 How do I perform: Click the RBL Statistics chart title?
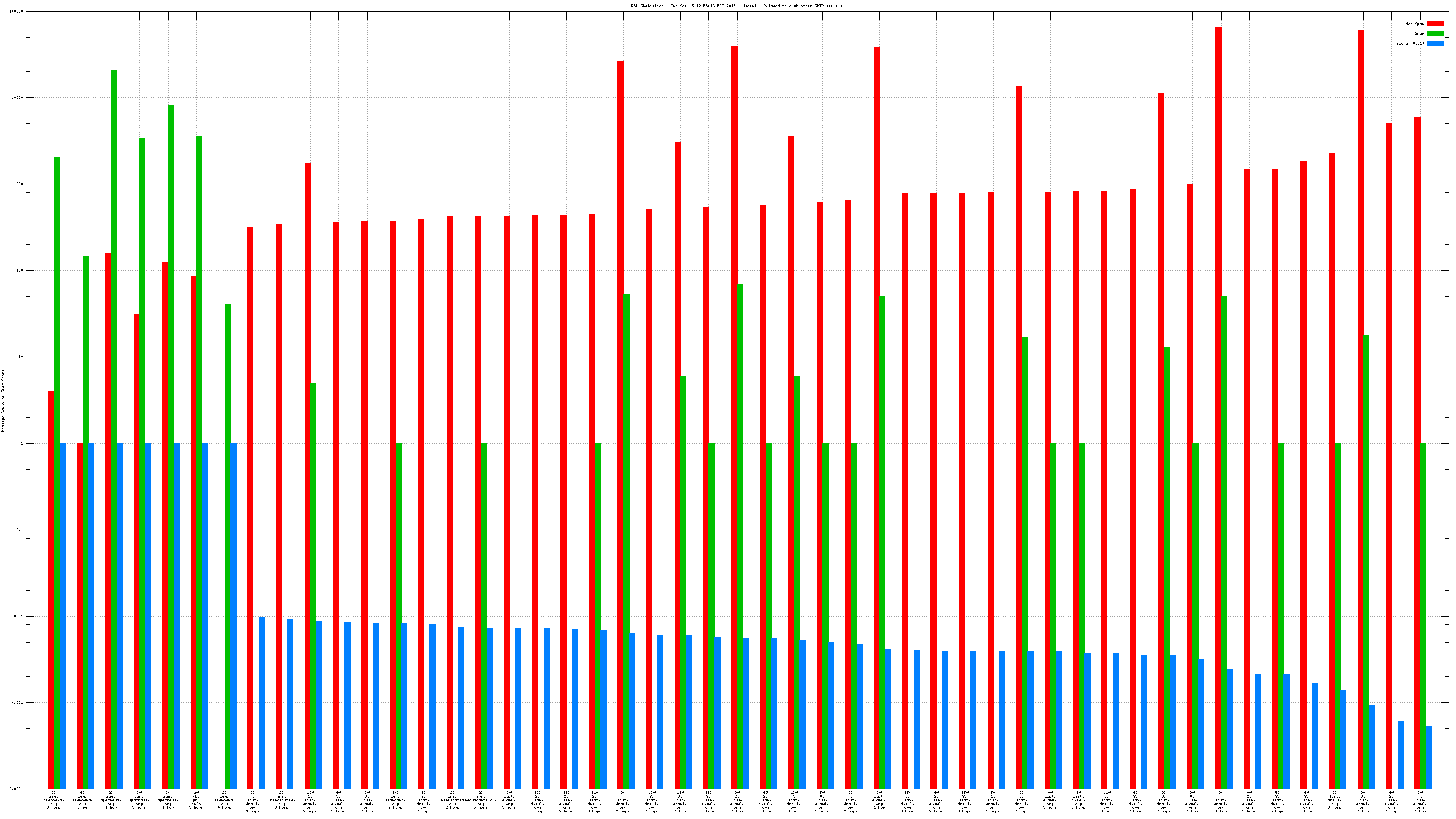736,6
